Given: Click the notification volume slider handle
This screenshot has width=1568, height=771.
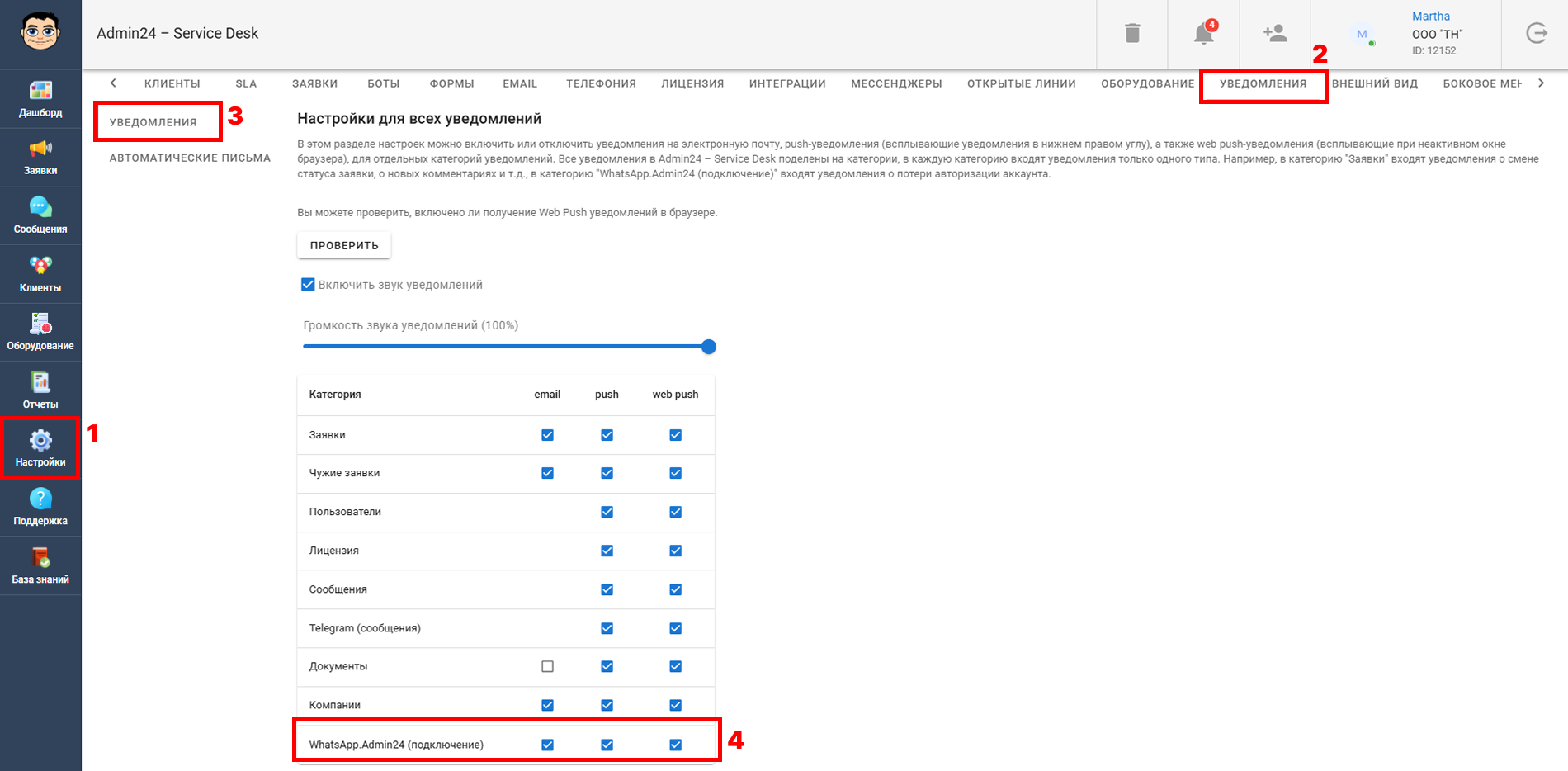Looking at the screenshot, I should click(708, 347).
